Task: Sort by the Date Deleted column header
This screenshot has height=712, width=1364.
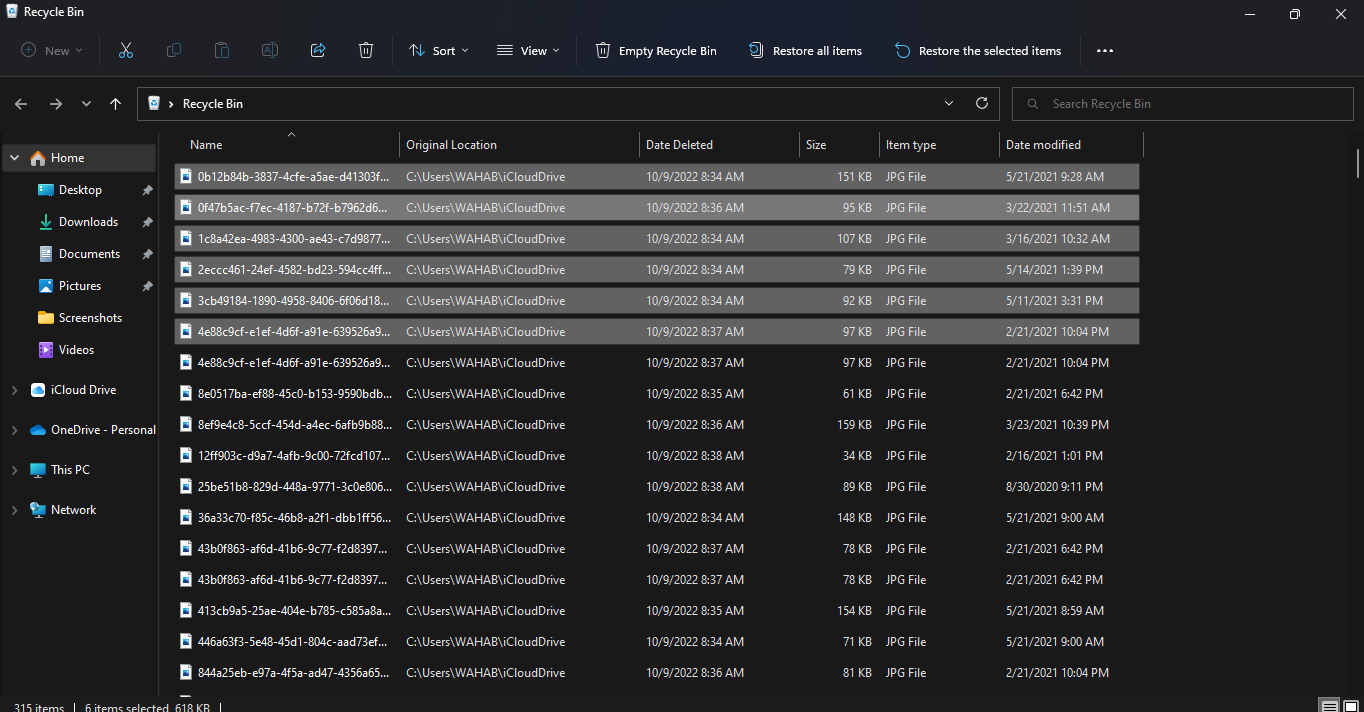Action: (x=680, y=145)
